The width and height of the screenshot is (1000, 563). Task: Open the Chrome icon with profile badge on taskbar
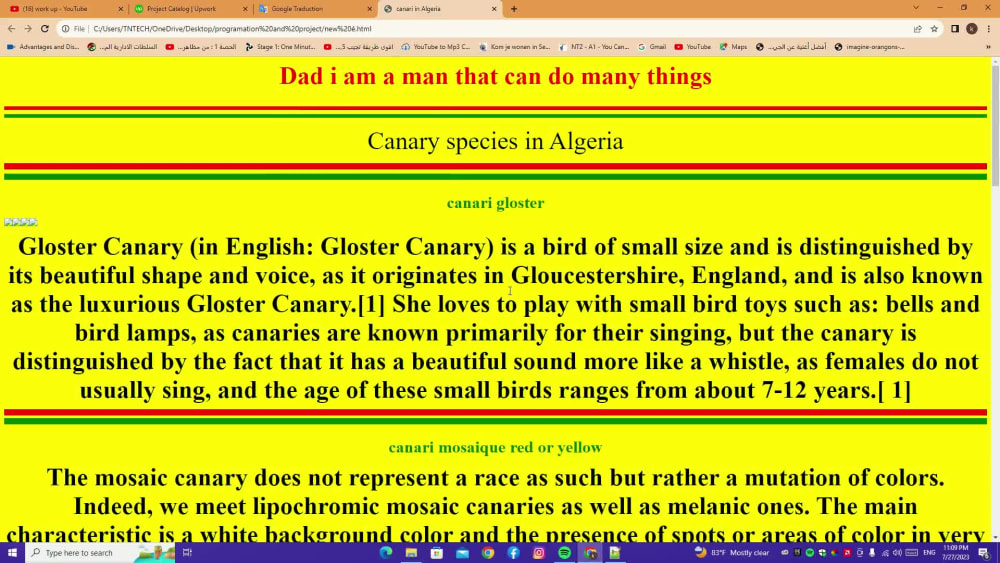[x=590, y=552]
